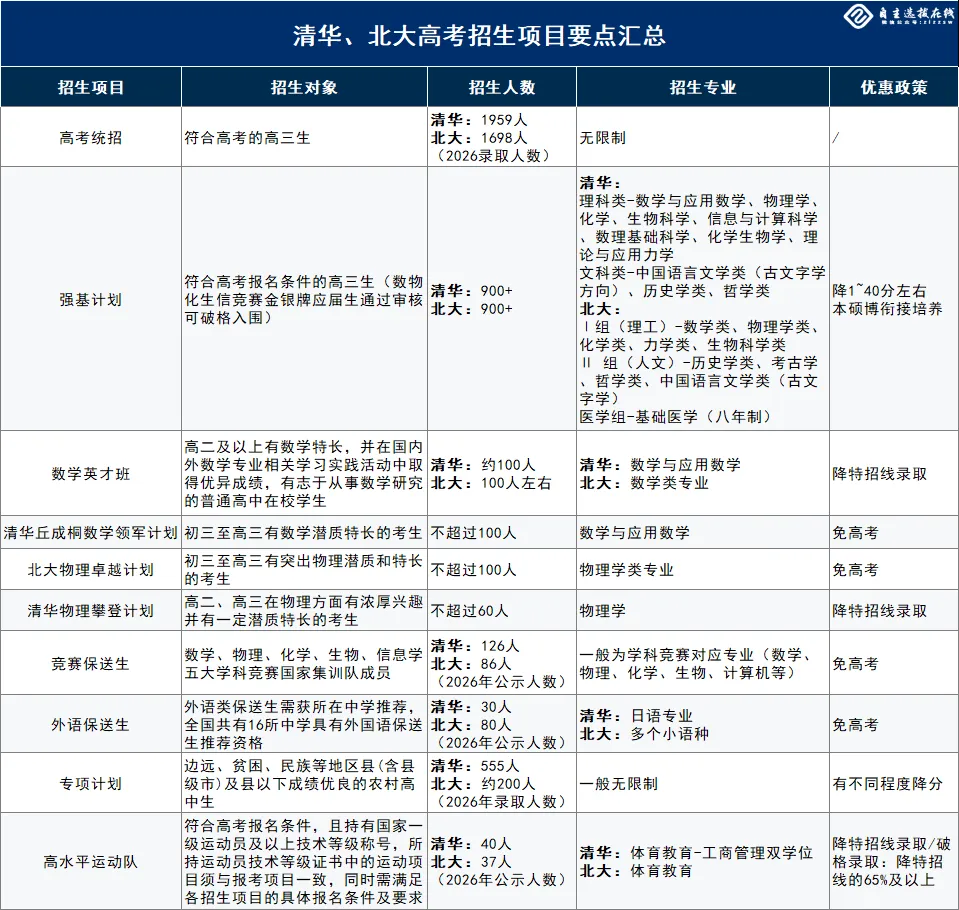Image resolution: width=959 pixels, height=910 pixels.
Task: Click 物理学 in 清华物理攀登计划 row
Action: pos(703,610)
